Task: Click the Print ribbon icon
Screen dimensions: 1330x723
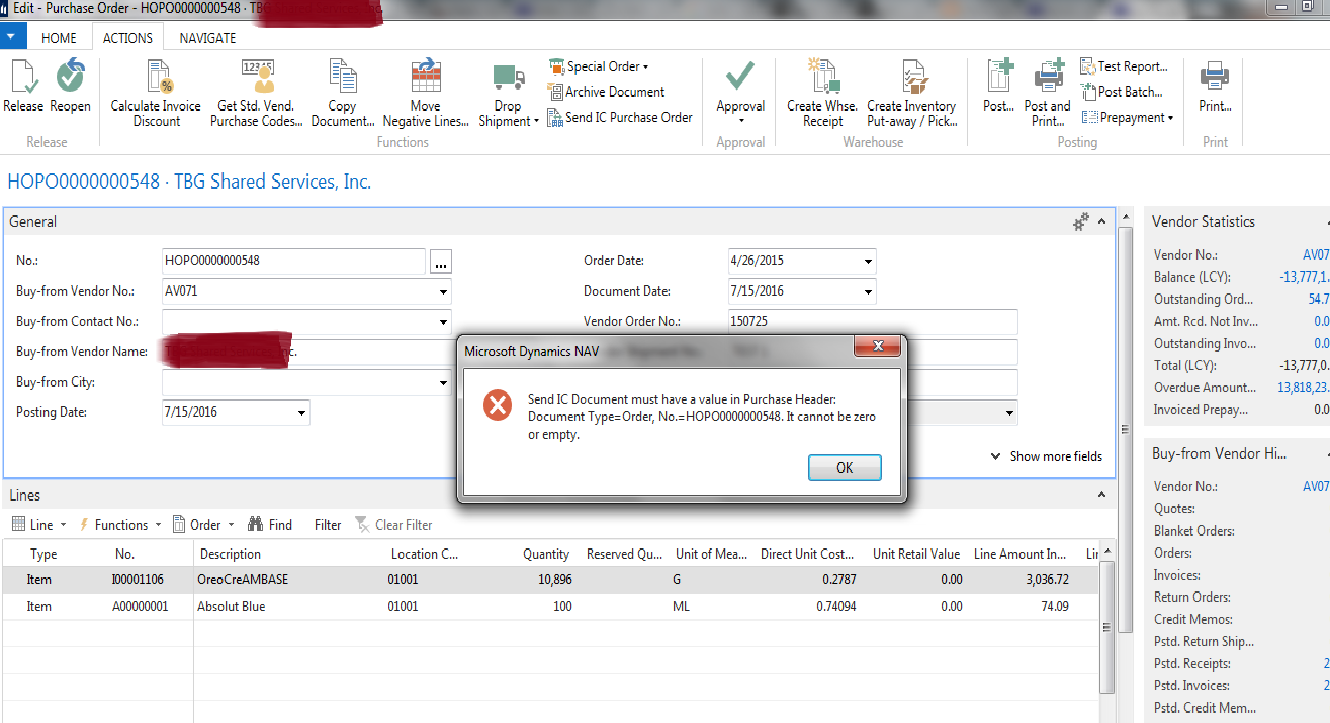Action: (x=1215, y=86)
